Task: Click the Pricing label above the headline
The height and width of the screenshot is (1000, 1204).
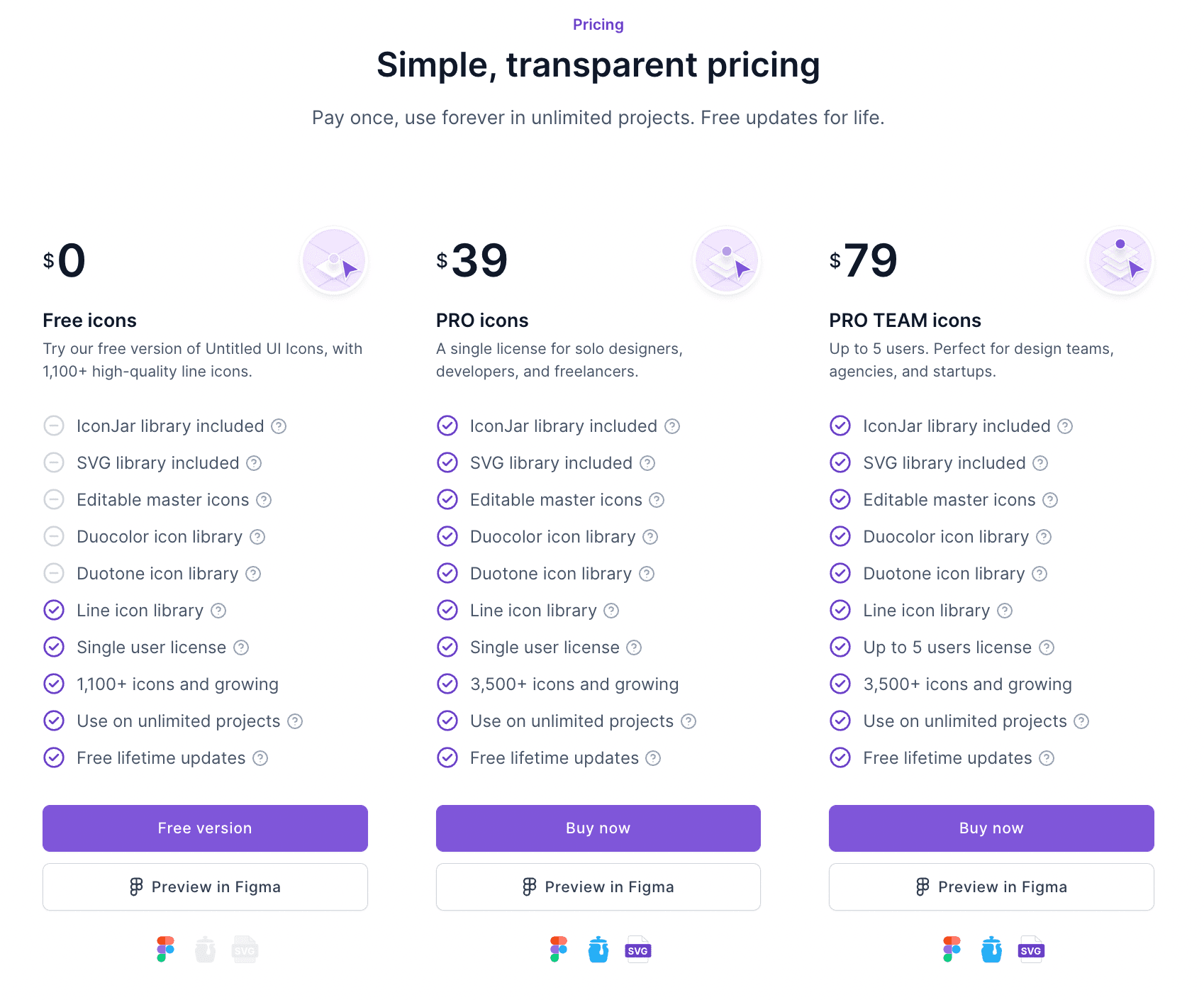Action: 598,25
